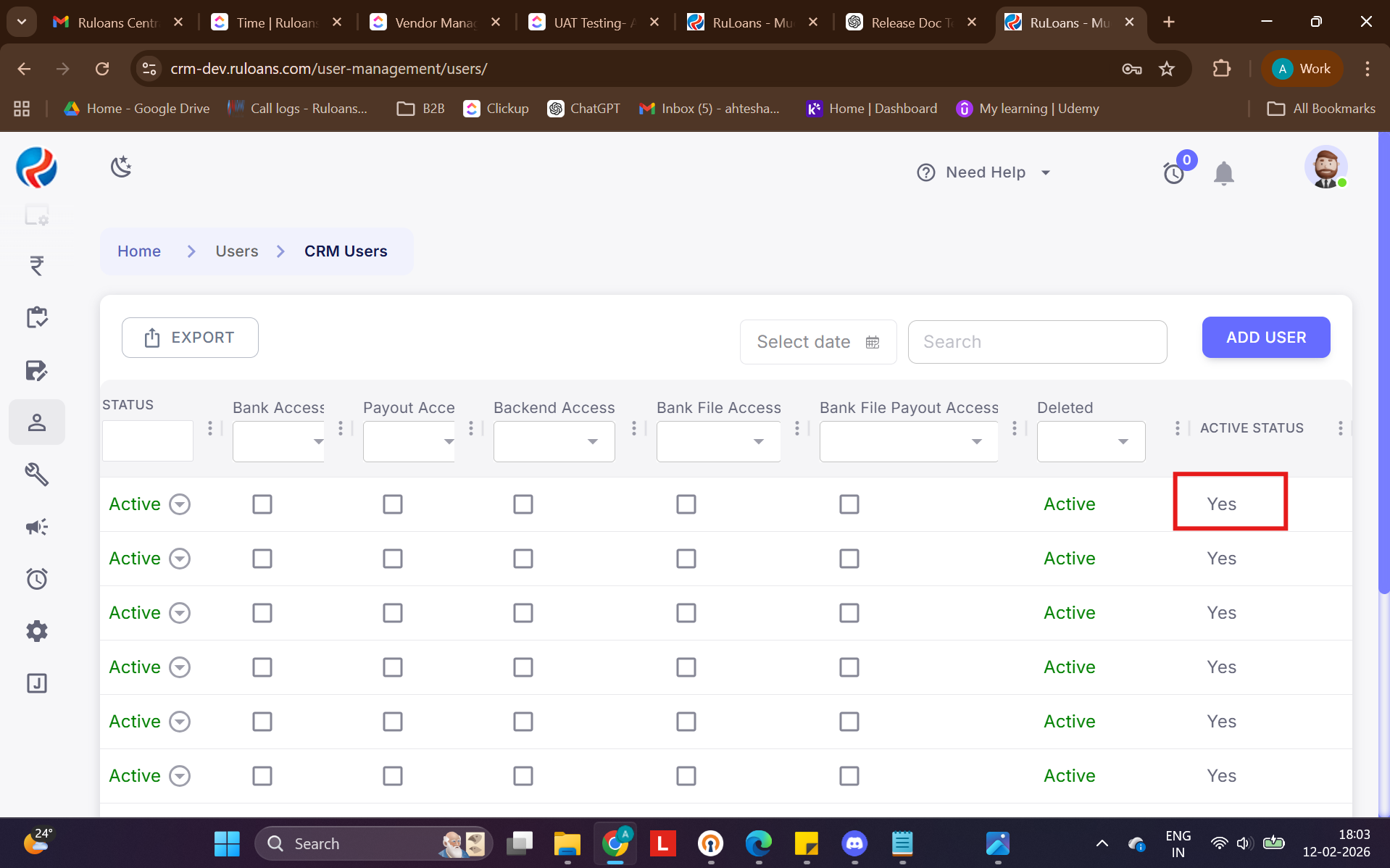Open the notifications bell

[1223, 173]
